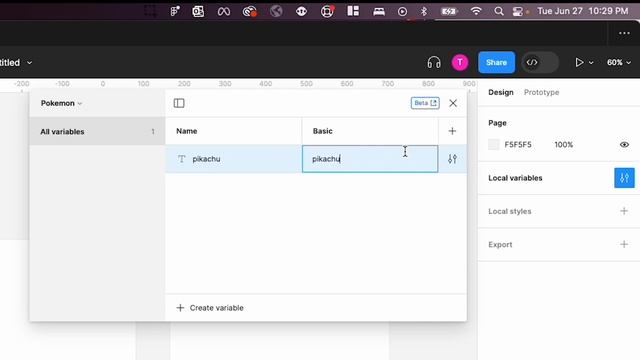Screen dimensions: 640x360
Task: Select the pikachu variable name cell
Action: click(x=233, y=159)
